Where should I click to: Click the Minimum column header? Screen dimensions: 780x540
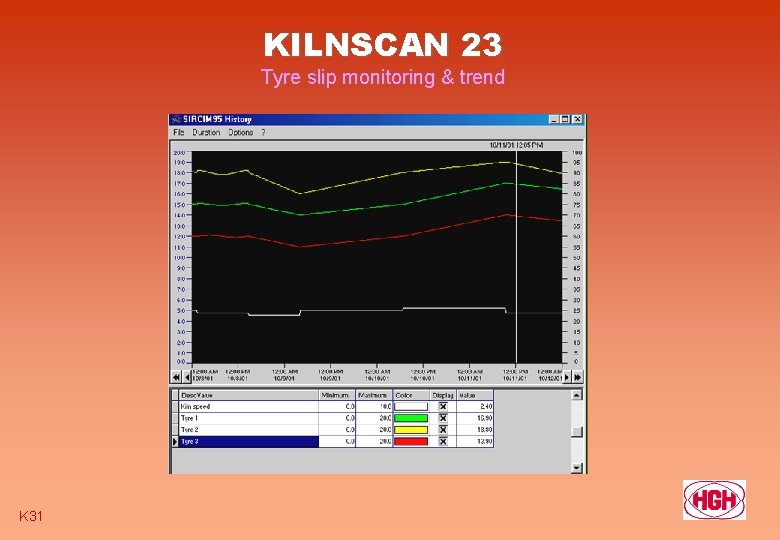337,395
